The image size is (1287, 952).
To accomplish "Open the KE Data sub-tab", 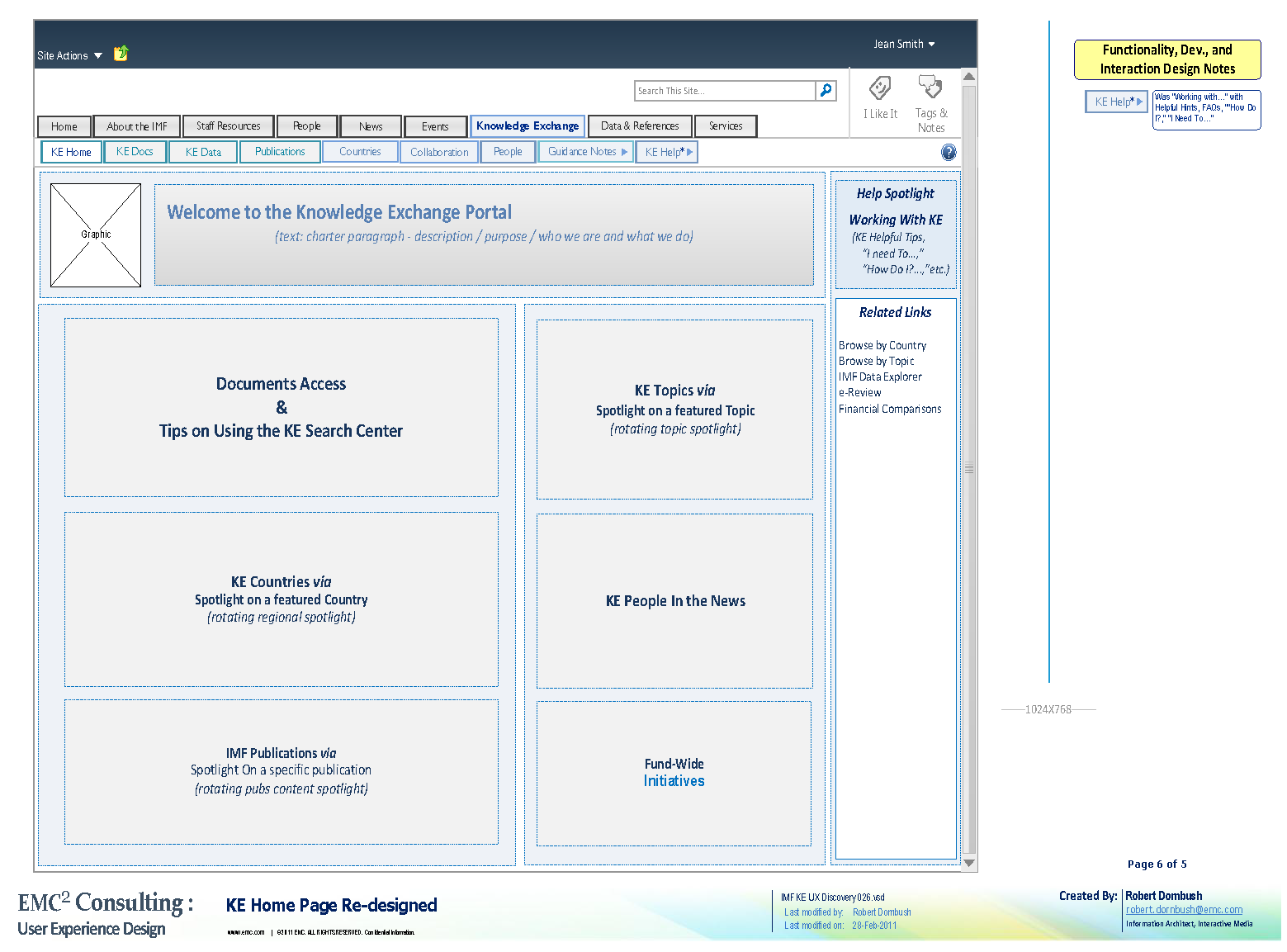I will [x=203, y=152].
